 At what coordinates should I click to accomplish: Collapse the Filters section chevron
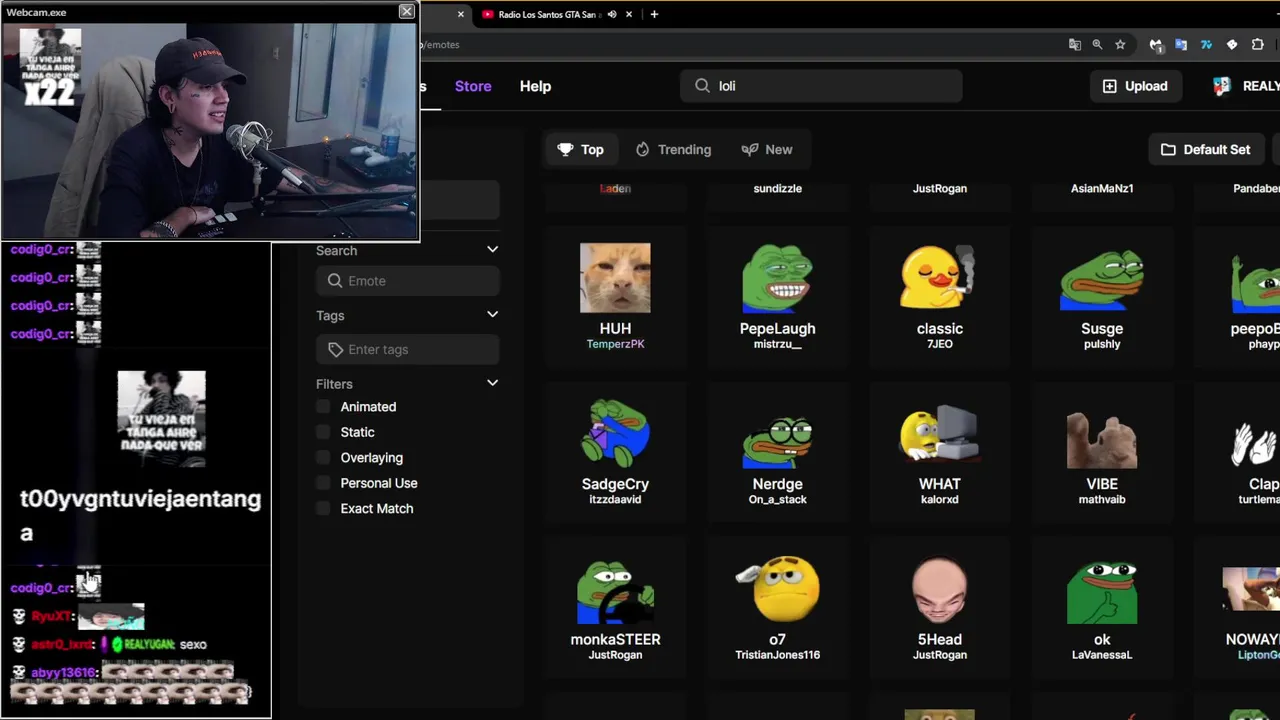492,383
